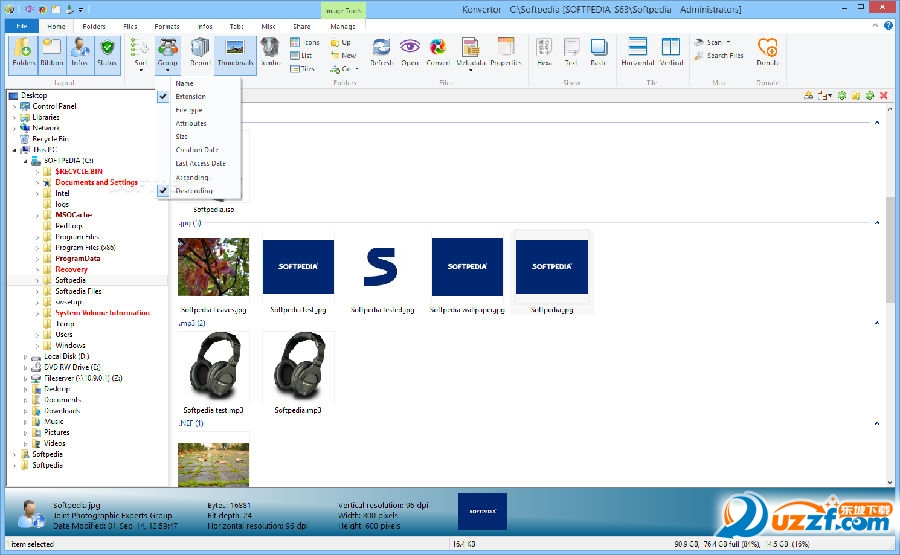
Task: Collapse the jpg group with chevron
Action: [877, 223]
